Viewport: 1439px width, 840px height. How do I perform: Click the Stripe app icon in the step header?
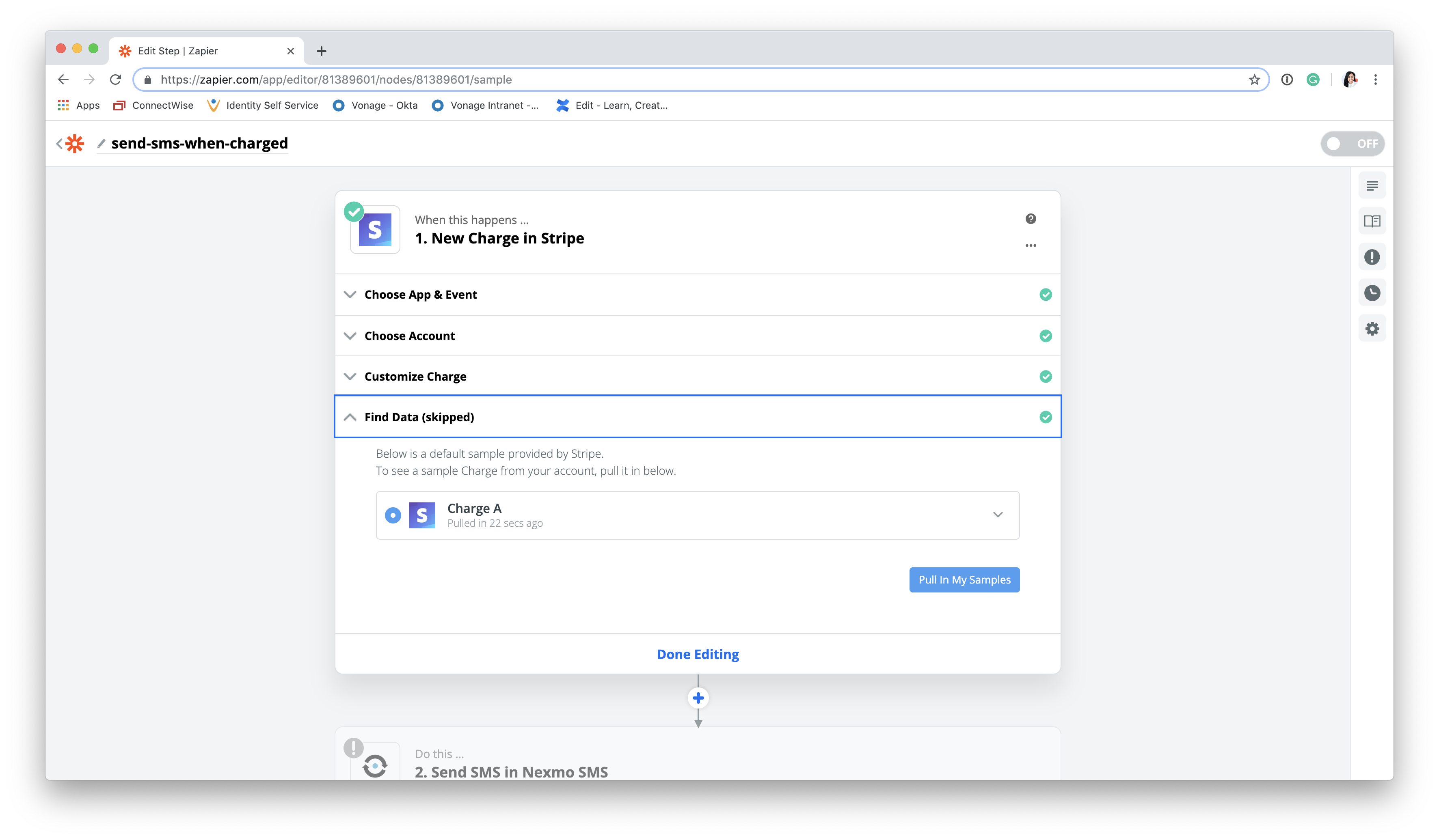coord(375,229)
